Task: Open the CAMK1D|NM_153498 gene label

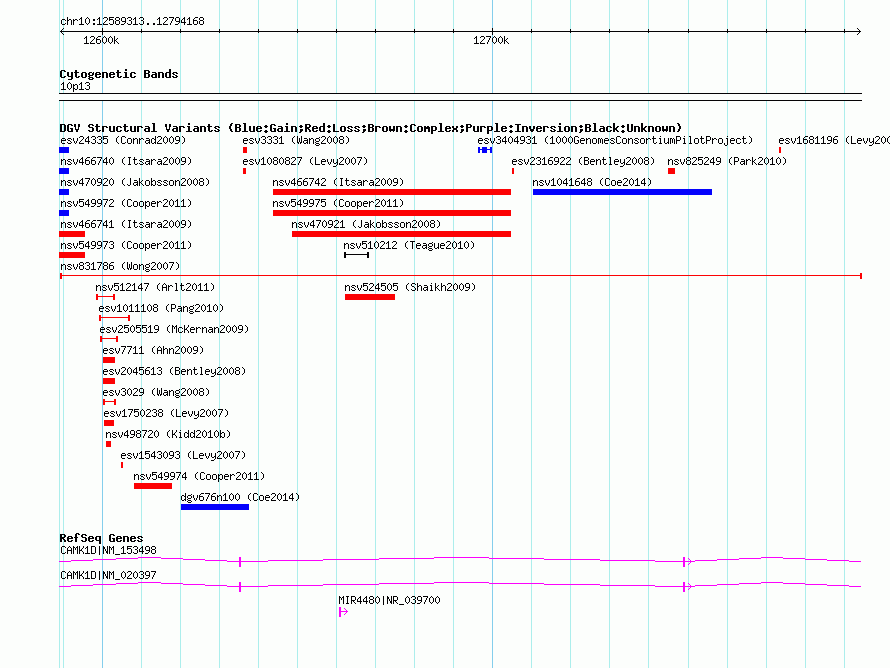Action: [x=108, y=551]
